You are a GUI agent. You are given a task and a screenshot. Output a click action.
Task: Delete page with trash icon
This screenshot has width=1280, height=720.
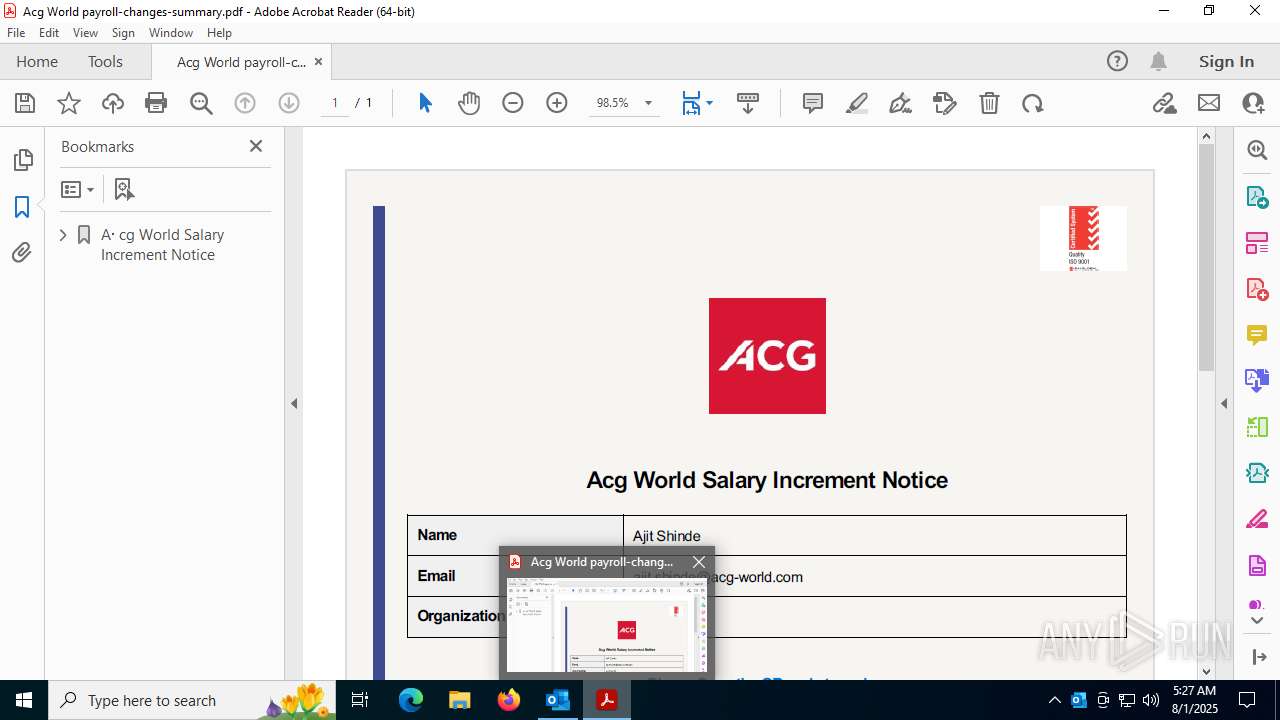coord(989,103)
